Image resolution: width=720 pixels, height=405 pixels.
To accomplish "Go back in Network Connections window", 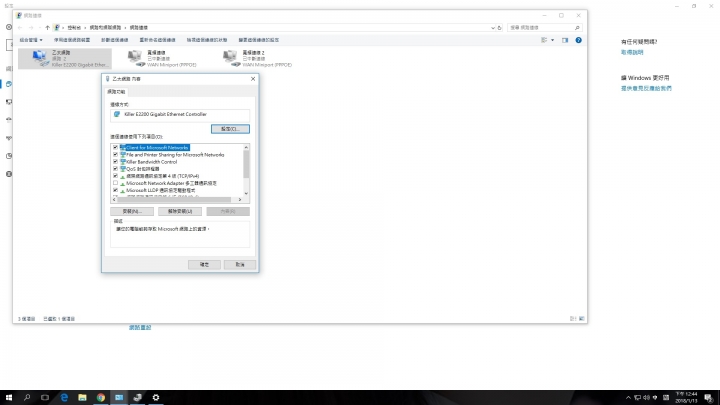I will [x=20, y=28].
